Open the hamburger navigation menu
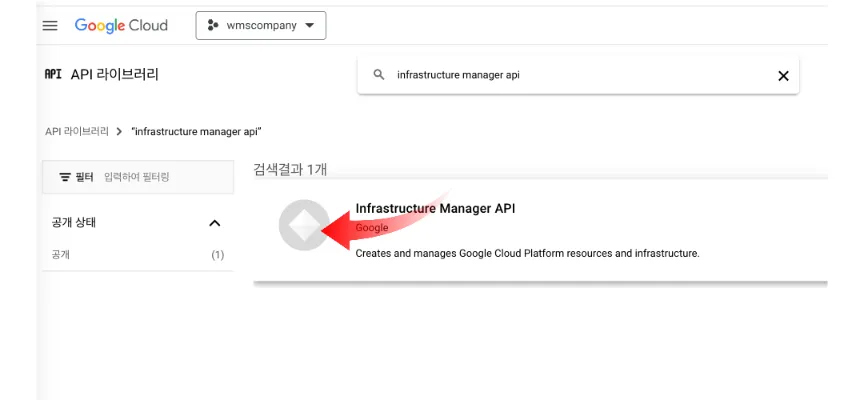The image size is (864, 400). 50,26
